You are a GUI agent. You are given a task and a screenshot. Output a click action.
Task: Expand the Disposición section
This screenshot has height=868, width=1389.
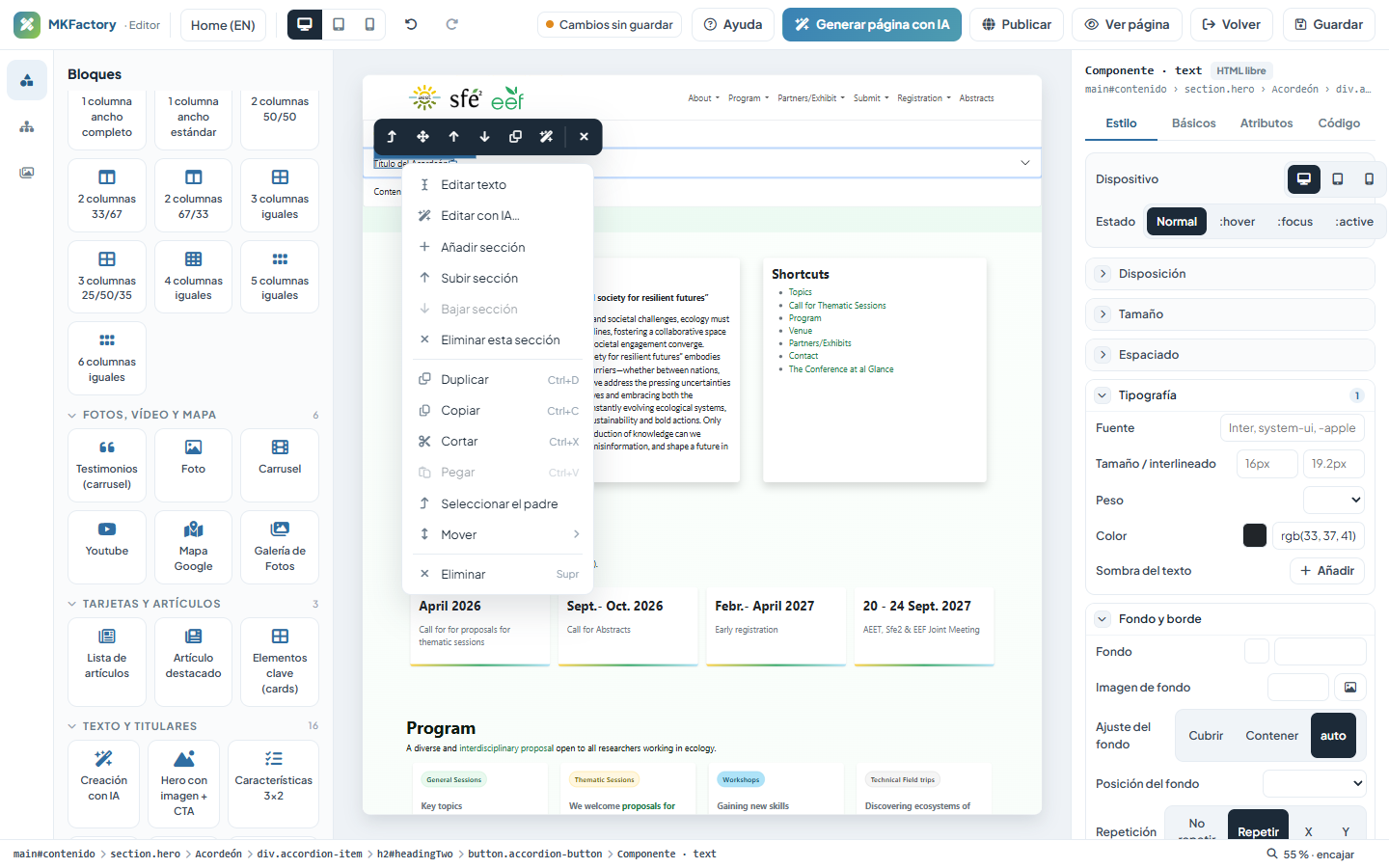point(1230,274)
